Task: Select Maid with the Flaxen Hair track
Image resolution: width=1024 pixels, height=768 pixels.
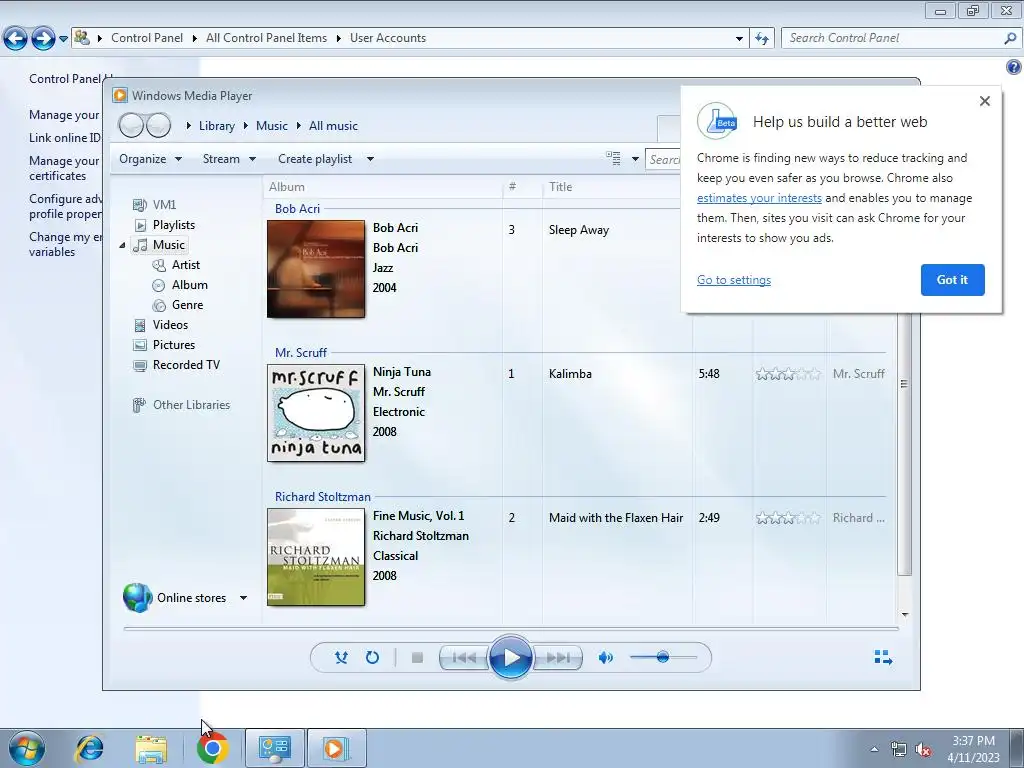Action: click(x=616, y=518)
